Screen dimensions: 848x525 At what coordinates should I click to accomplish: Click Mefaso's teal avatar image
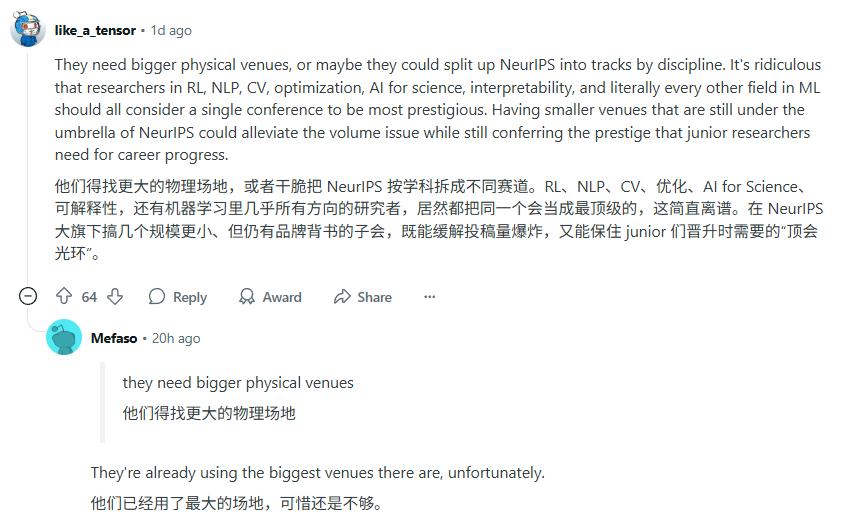(x=64, y=337)
